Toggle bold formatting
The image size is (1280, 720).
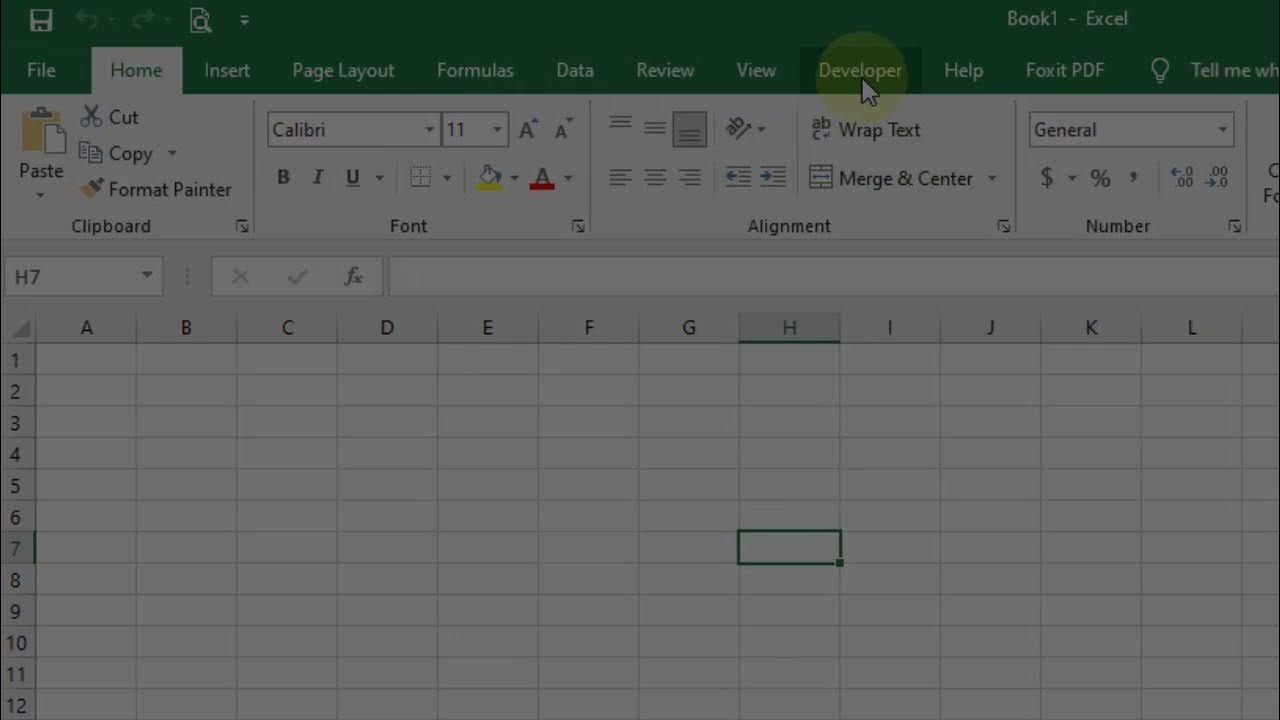(283, 178)
